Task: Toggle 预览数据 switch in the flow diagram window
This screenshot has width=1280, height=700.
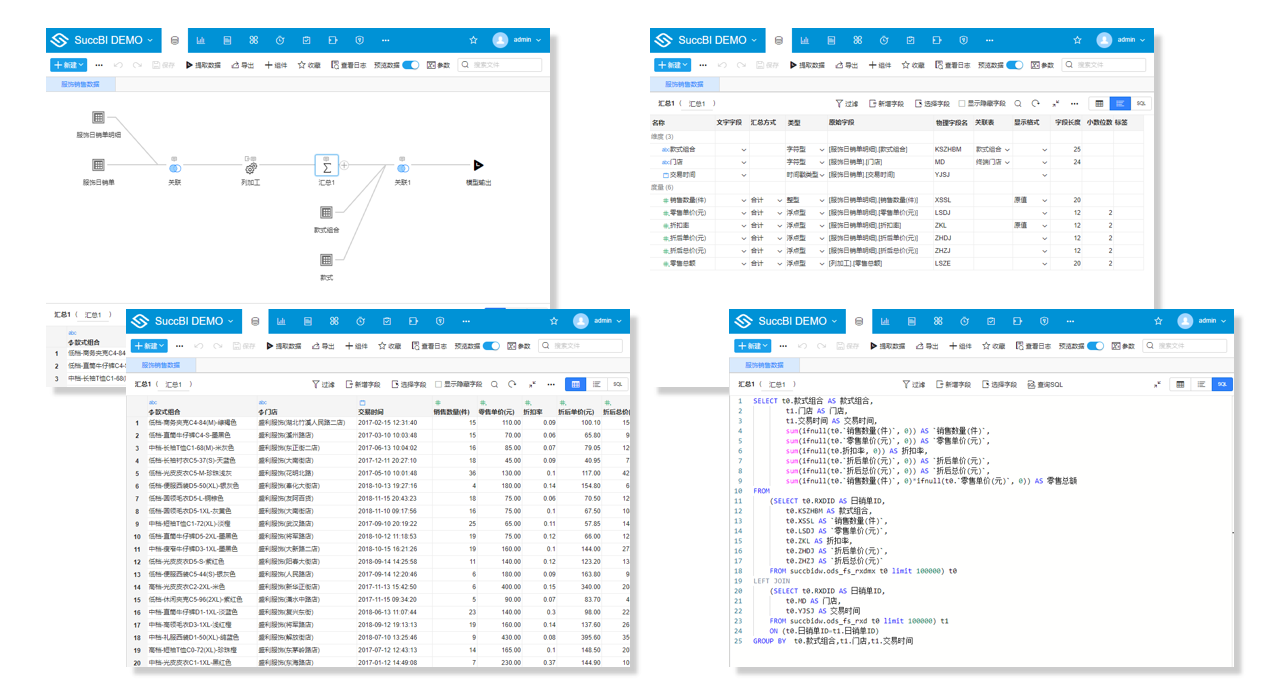Action: coord(411,65)
